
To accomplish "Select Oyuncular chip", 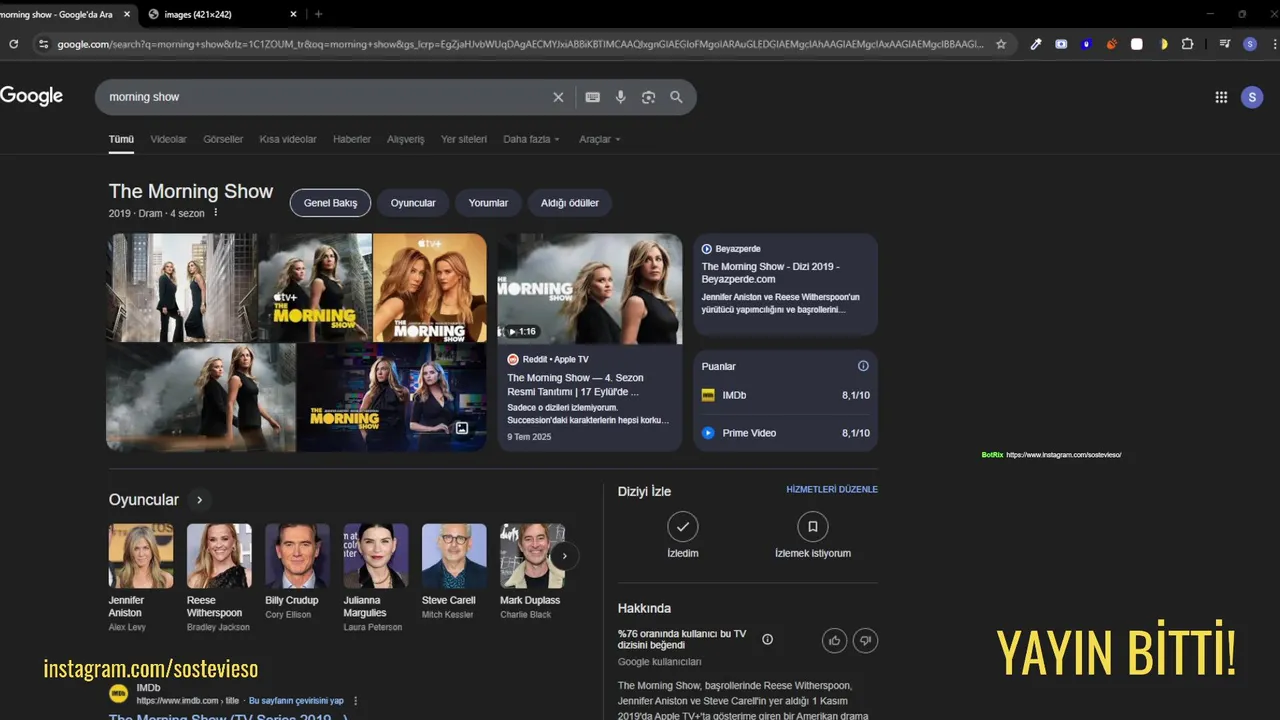I will point(413,203).
